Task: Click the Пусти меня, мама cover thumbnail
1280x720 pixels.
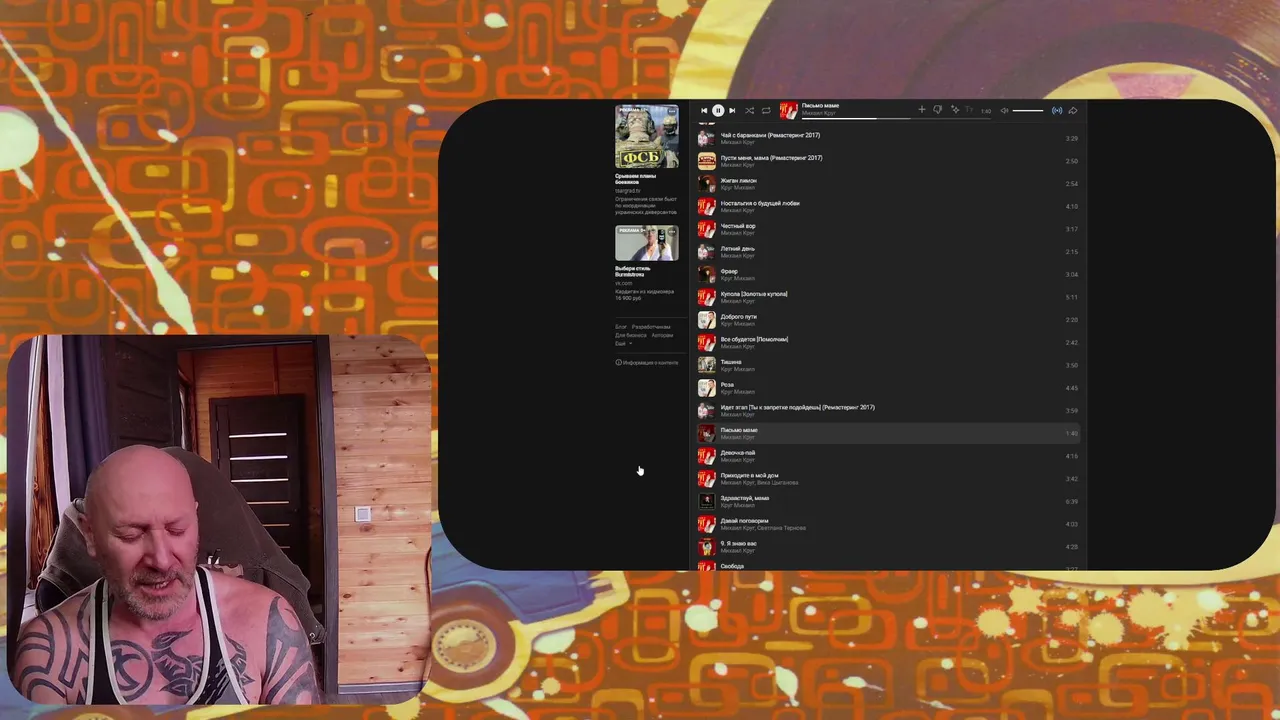Action: [x=707, y=161]
